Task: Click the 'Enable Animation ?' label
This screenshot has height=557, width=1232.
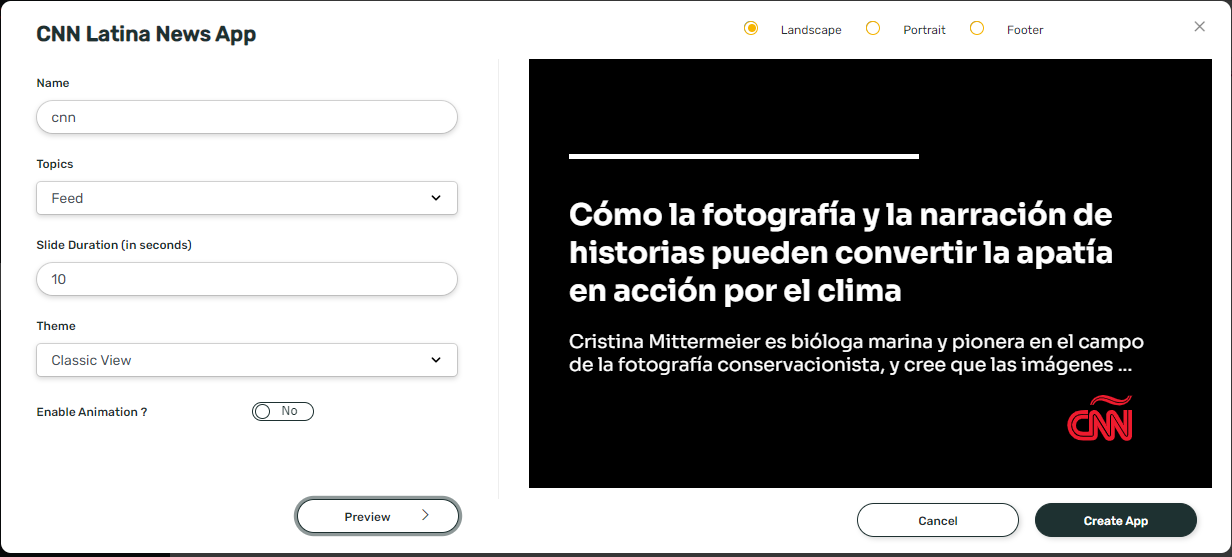Action: [92, 412]
